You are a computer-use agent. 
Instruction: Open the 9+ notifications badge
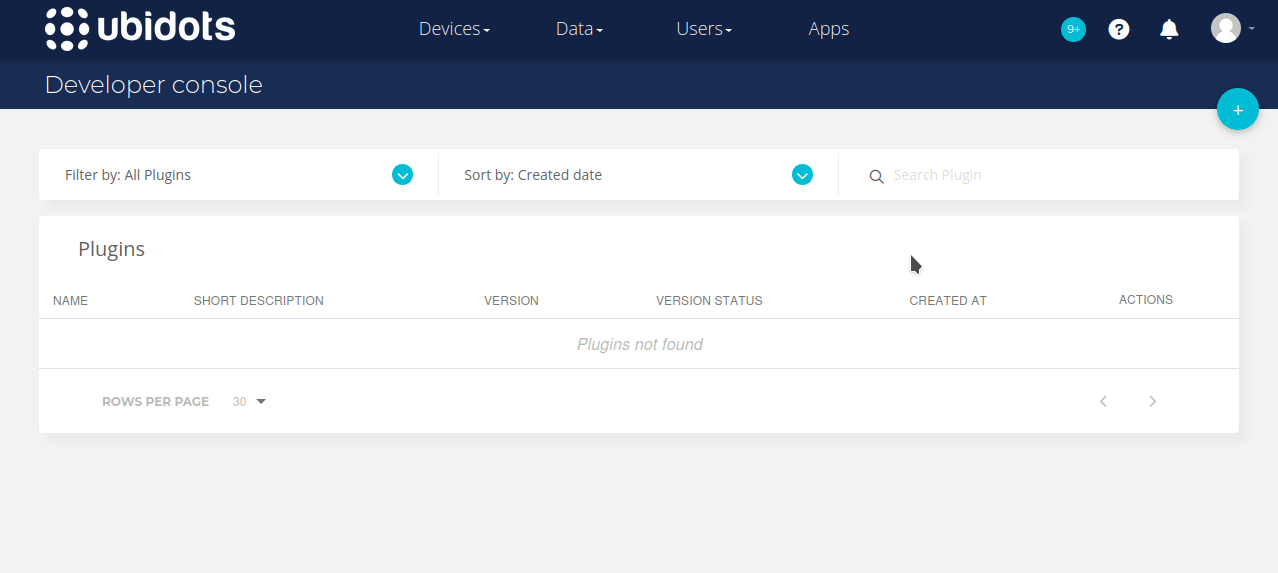pyautogui.click(x=1073, y=30)
